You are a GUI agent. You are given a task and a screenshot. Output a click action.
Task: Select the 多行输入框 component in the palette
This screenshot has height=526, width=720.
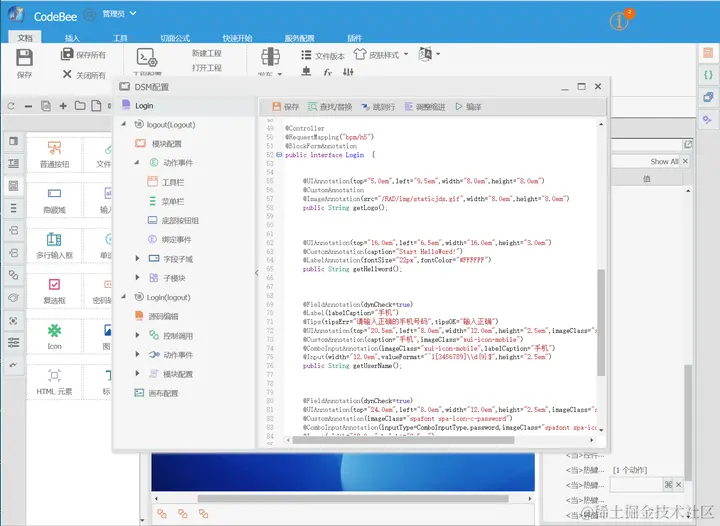tap(54, 246)
